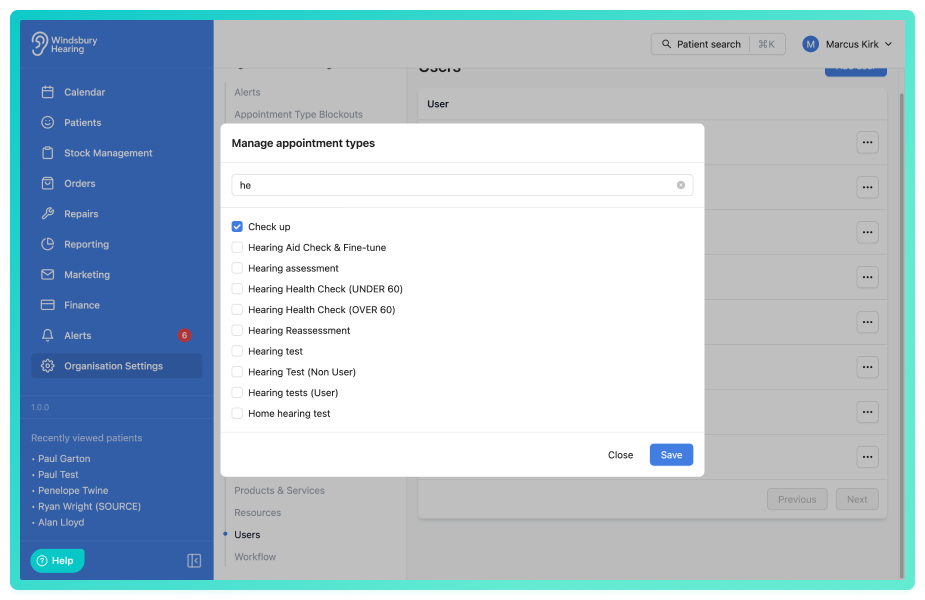Click the Previous page button
This screenshot has height=600, width=925.
[x=797, y=499]
